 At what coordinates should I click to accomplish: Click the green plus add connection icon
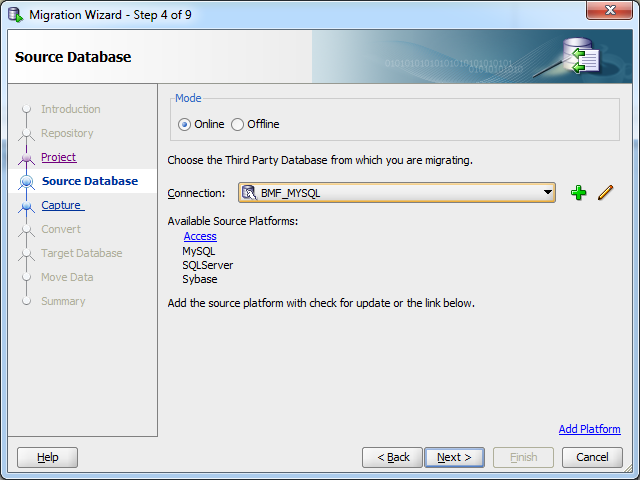point(578,193)
